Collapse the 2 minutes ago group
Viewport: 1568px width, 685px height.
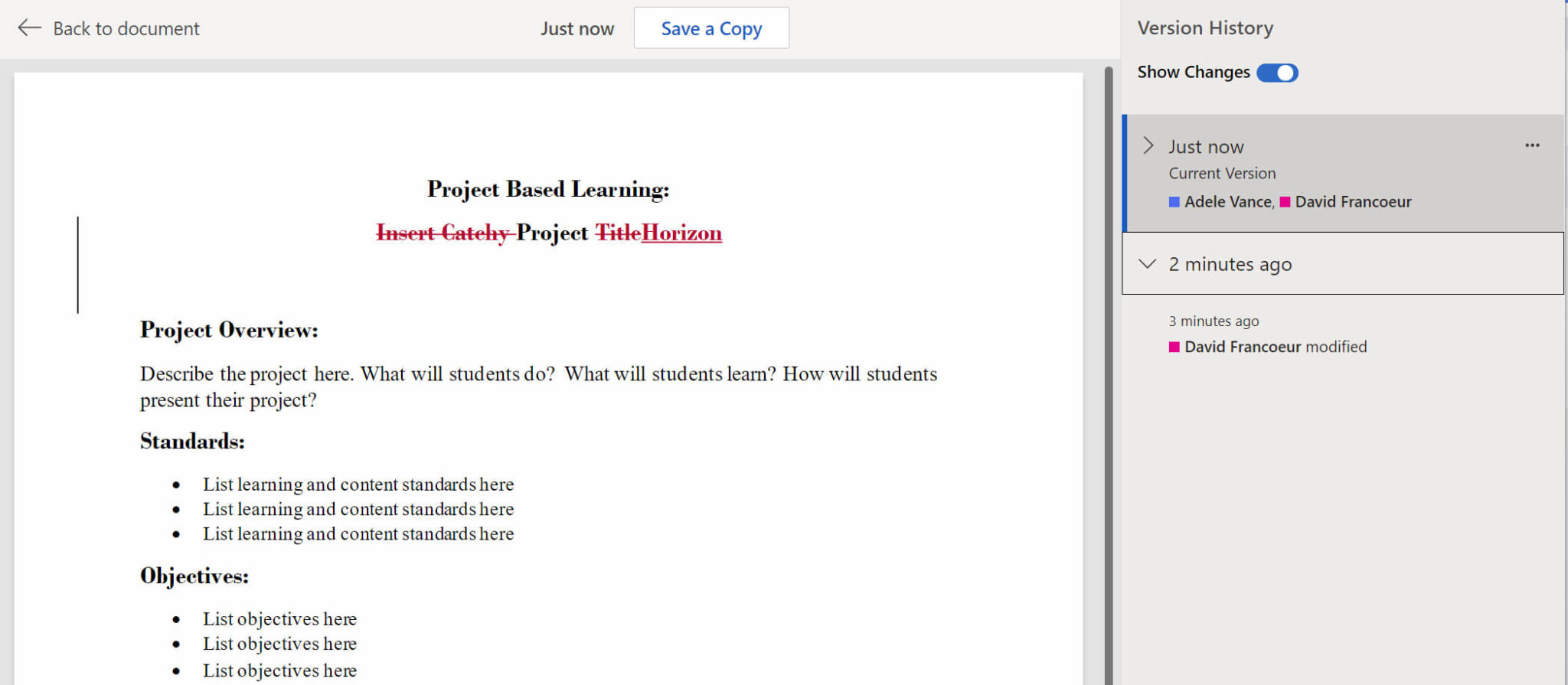1147,264
